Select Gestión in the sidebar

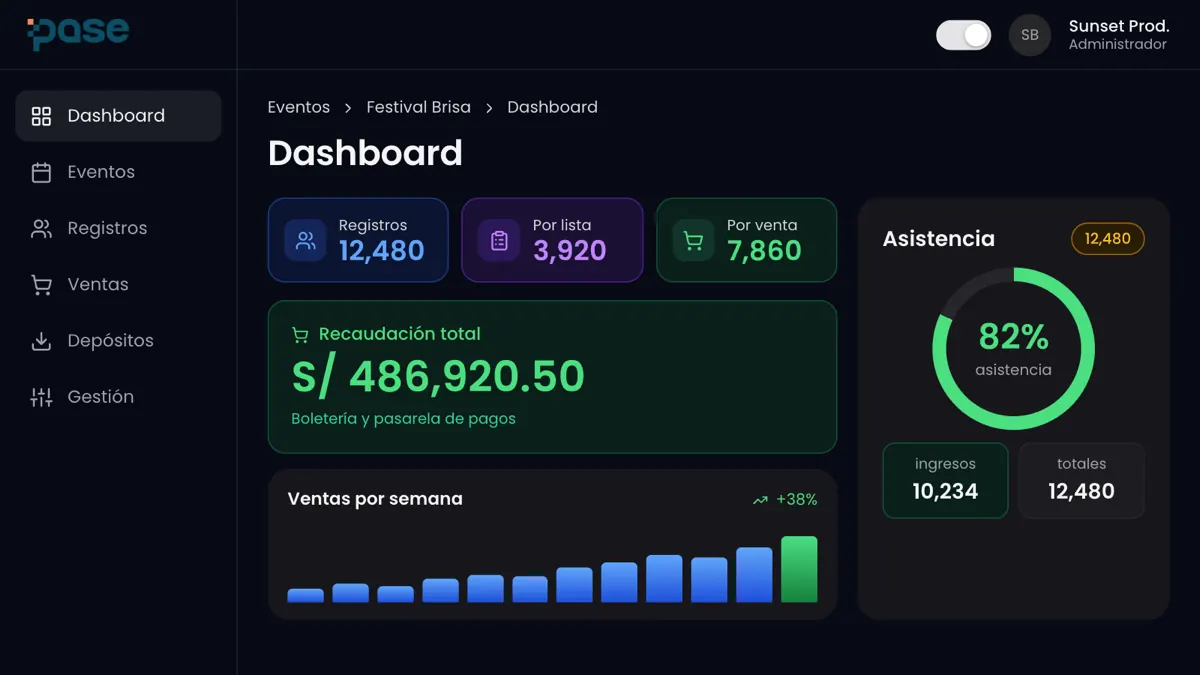click(118, 397)
